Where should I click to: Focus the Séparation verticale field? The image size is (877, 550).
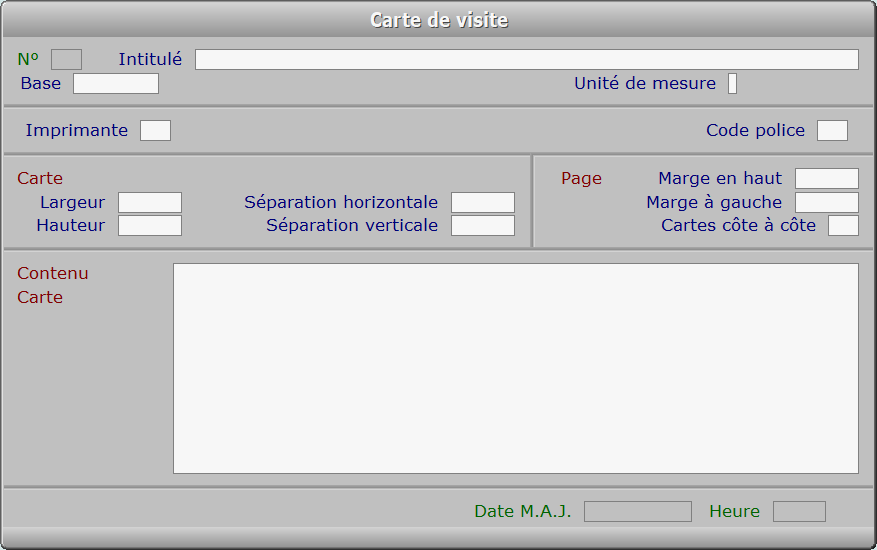[483, 225]
